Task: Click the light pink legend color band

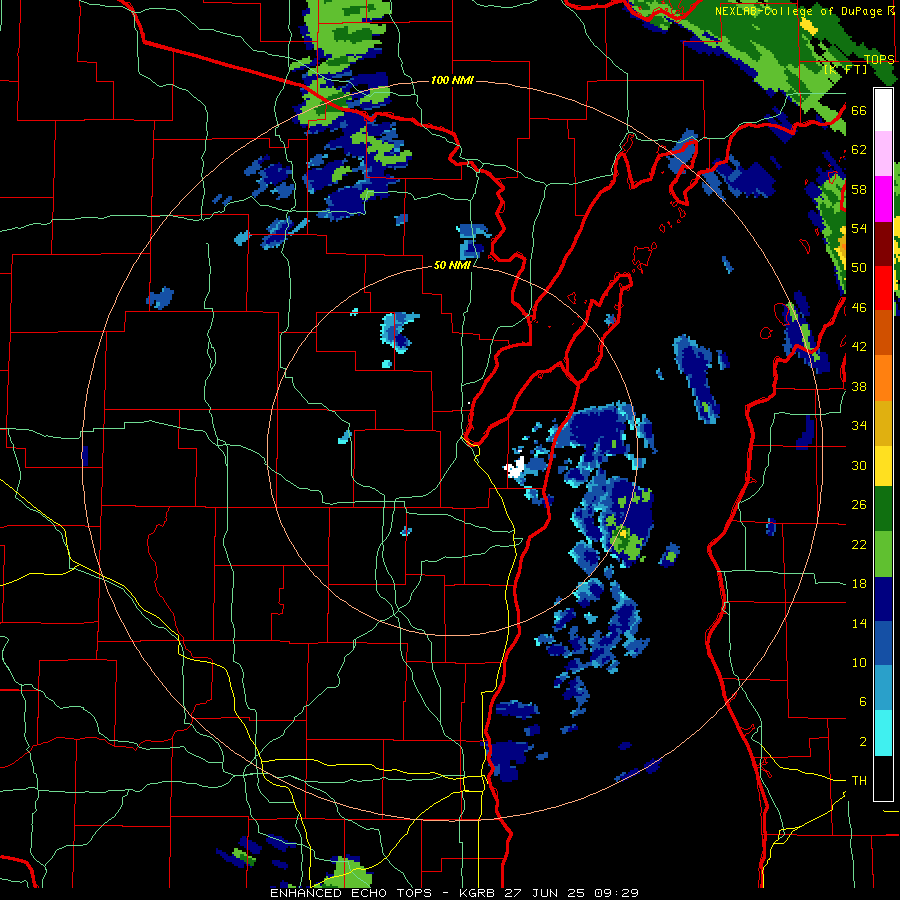Action: click(x=883, y=154)
